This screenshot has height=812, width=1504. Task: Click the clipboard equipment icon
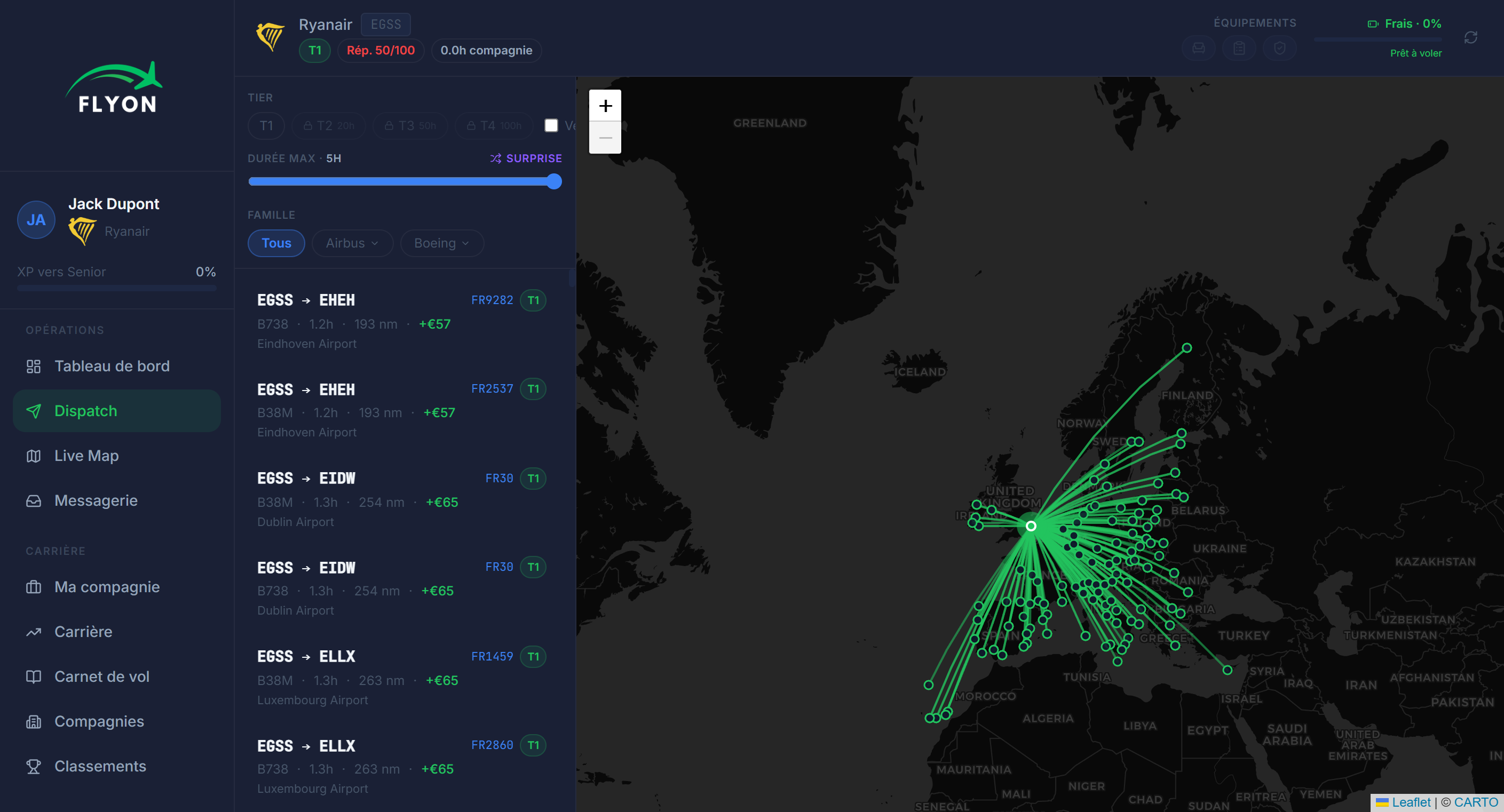1239,48
